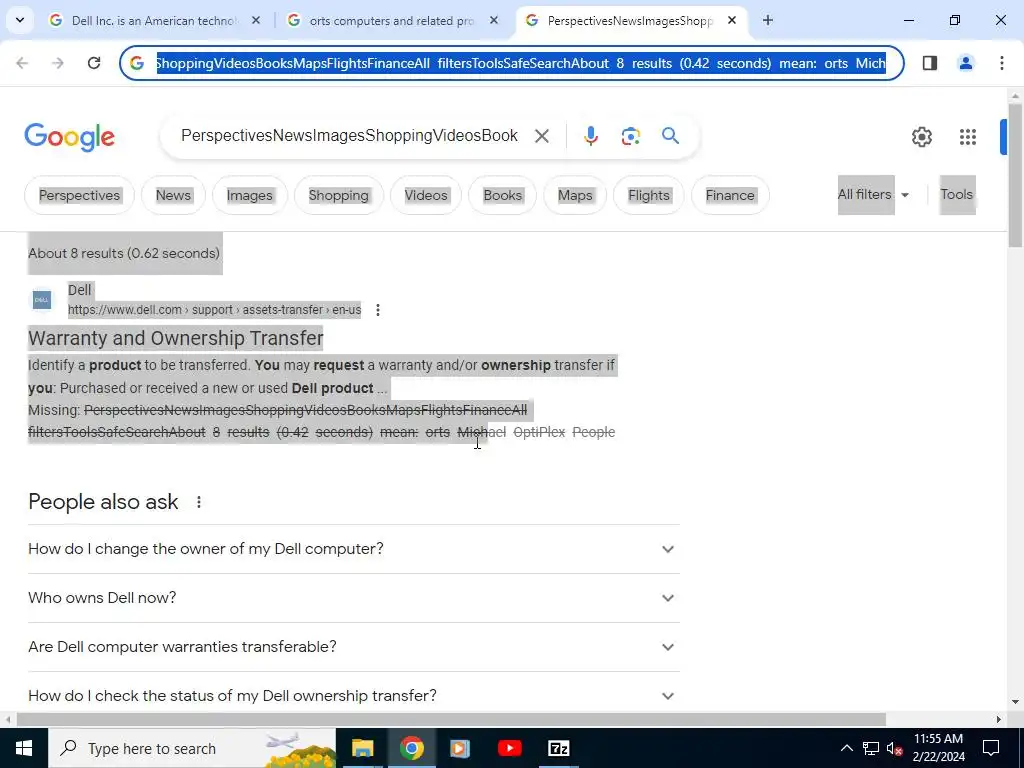Select the Videos filter chip
The height and width of the screenshot is (768, 1024).
[426, 195]
